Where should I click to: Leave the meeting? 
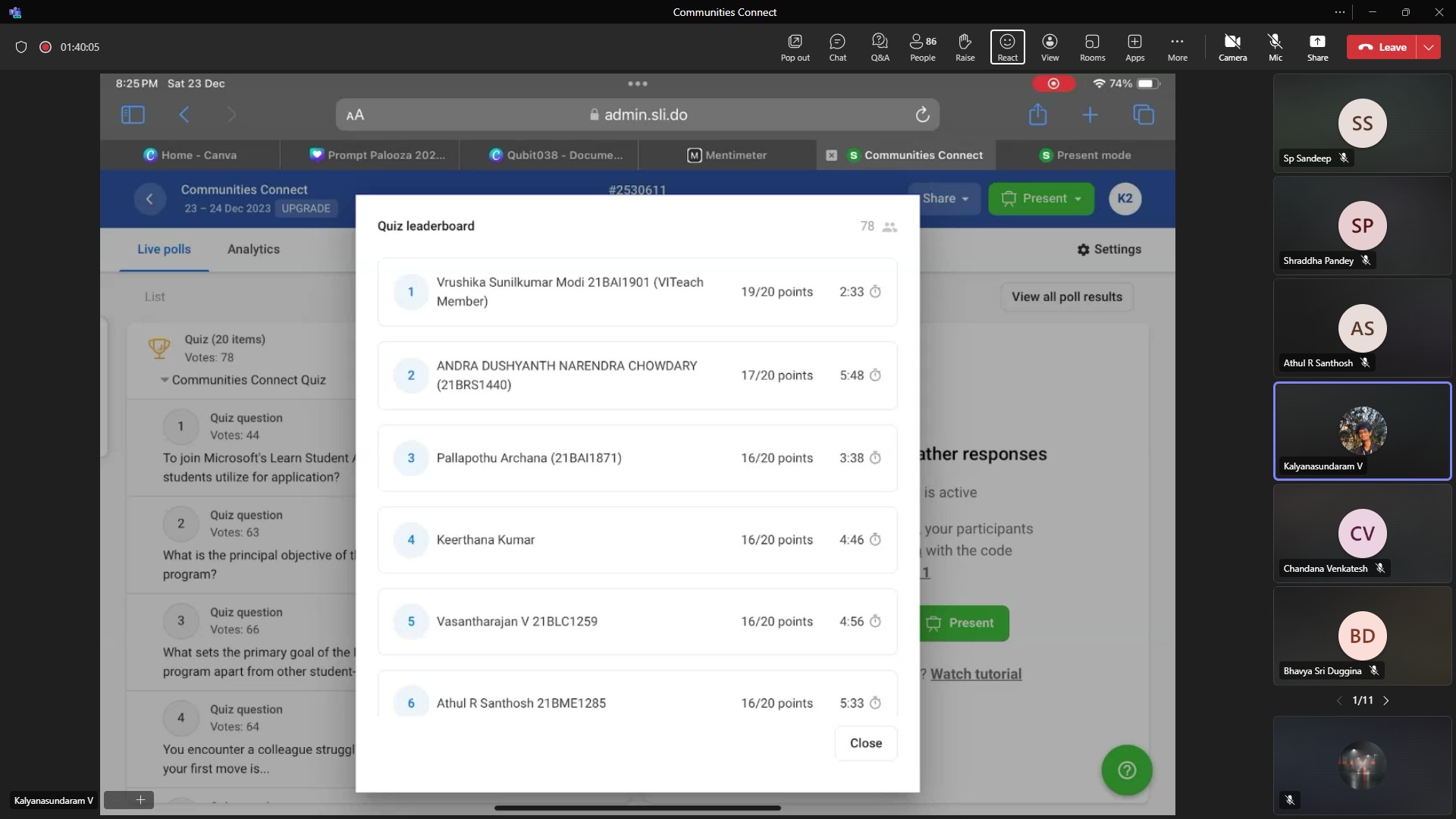point(1382,47)
